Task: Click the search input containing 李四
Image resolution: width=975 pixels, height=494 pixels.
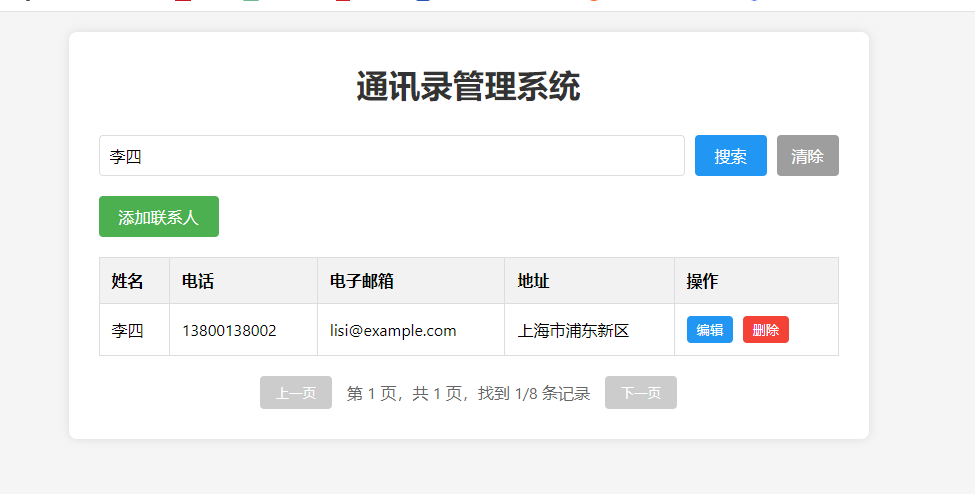Action: pos(392,156)
